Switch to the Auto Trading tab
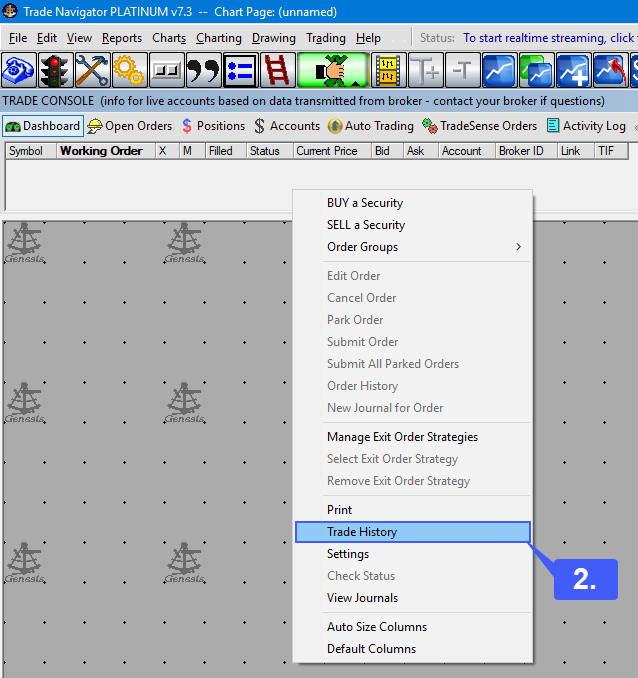This screenshot has width=638, height=678. tap(371, 126)
